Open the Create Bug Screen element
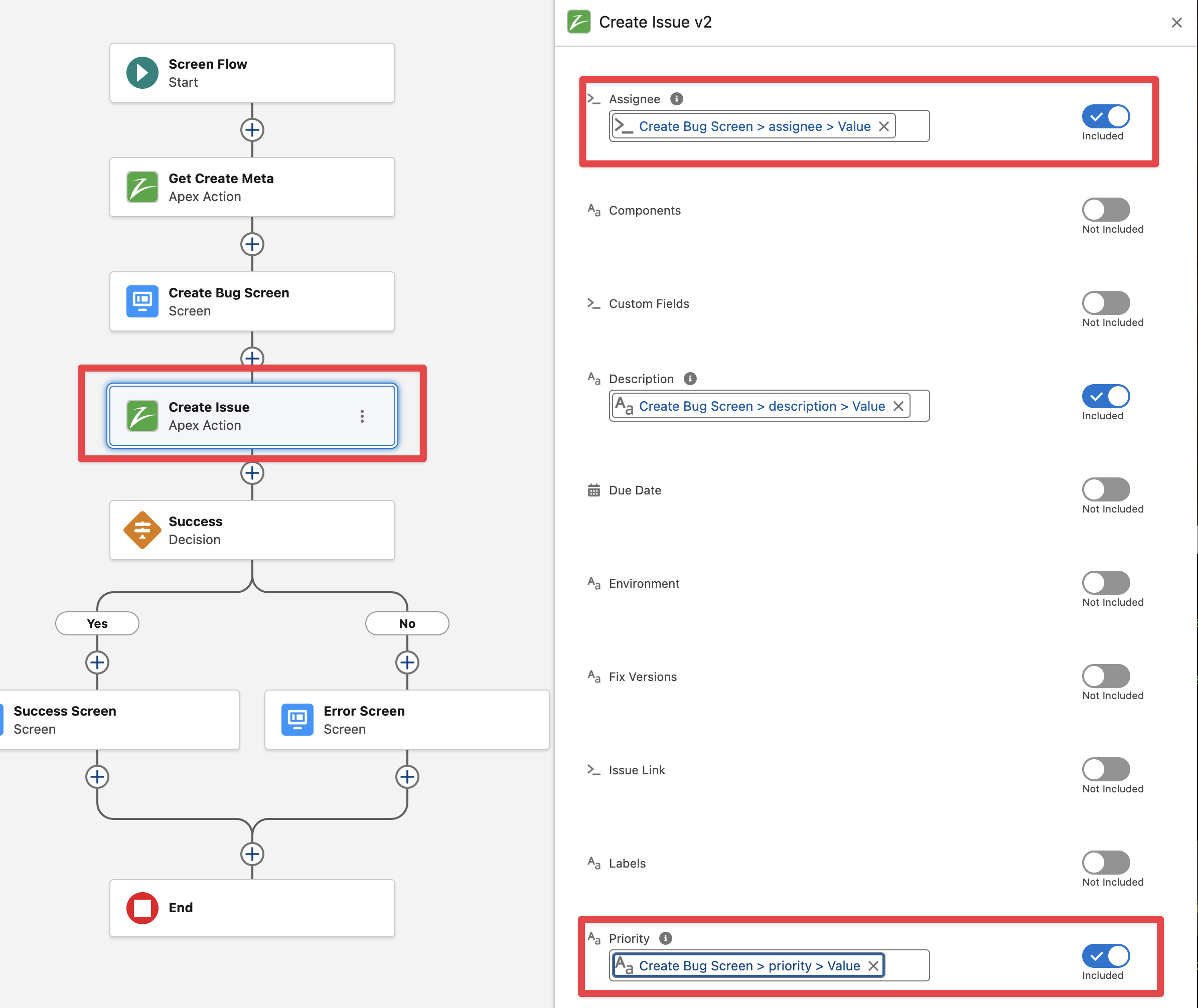The width and height of the screenshot is (1198, 1008). pos(252,302)
